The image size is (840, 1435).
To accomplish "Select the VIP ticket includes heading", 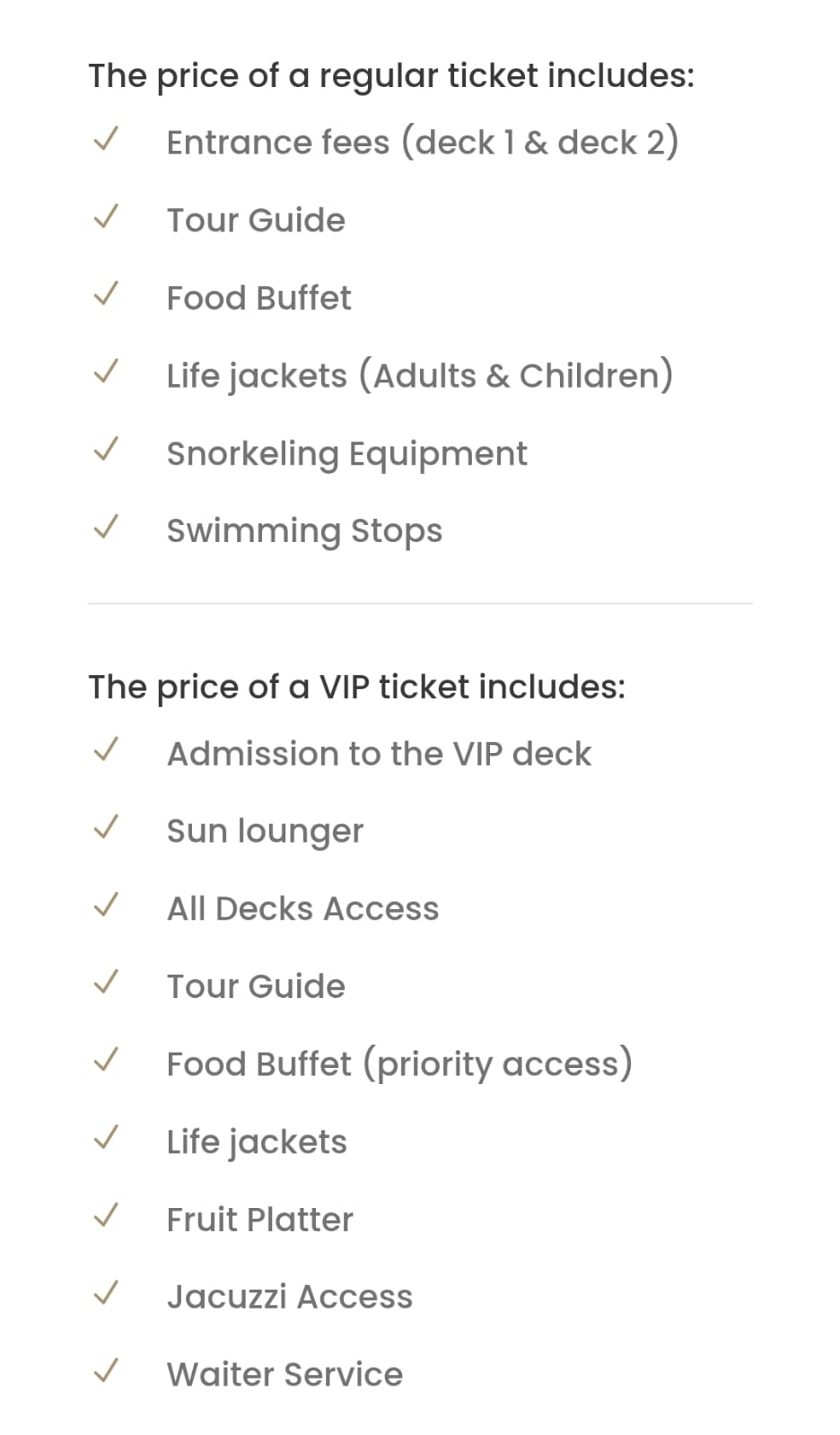I will (356, 687).
